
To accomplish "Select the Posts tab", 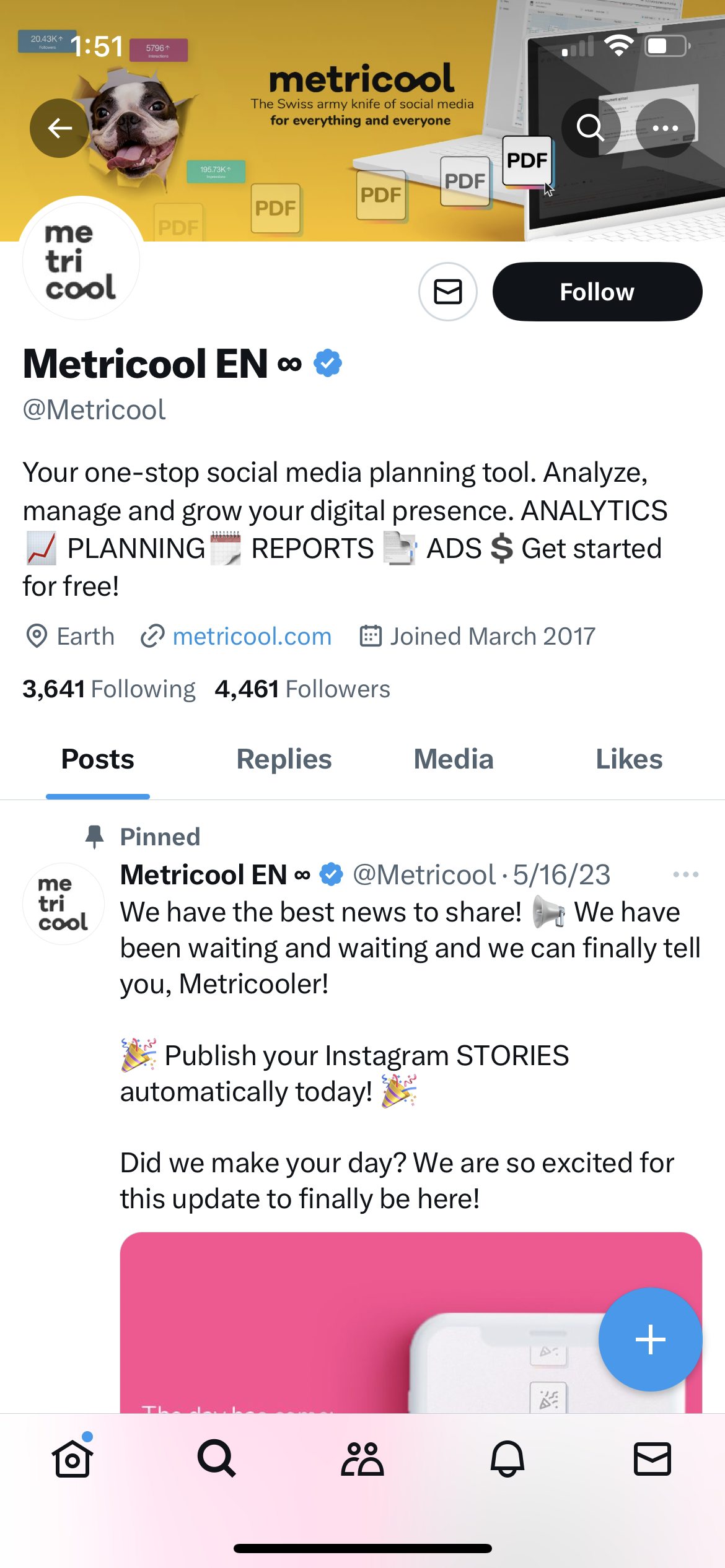I will [98, 760].
